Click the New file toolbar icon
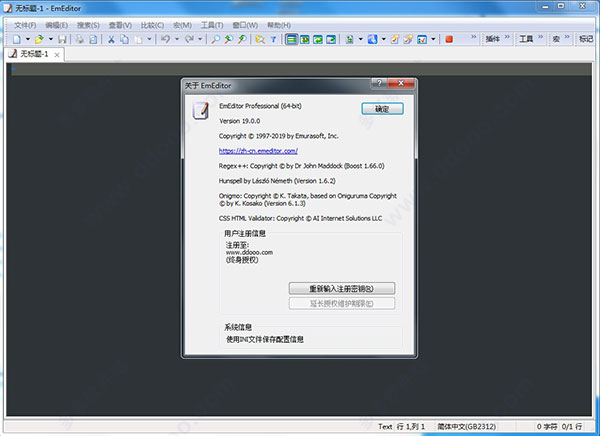Viewport: 600px width, 436px height. coord(17,39)
